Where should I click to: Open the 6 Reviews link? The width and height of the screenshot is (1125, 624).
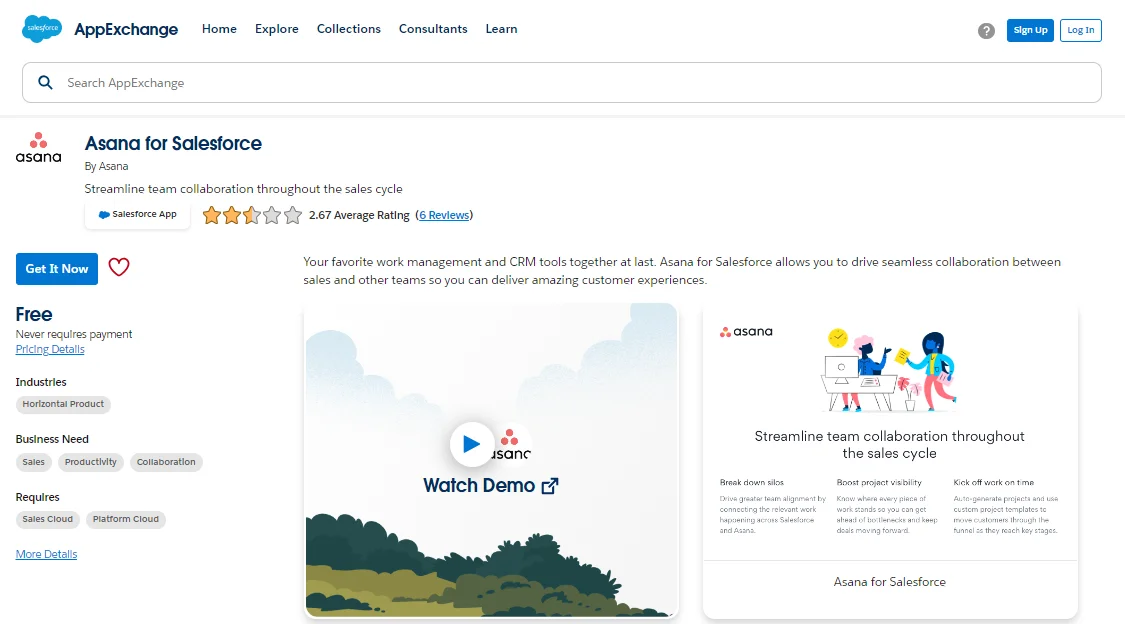pos(444,215)
